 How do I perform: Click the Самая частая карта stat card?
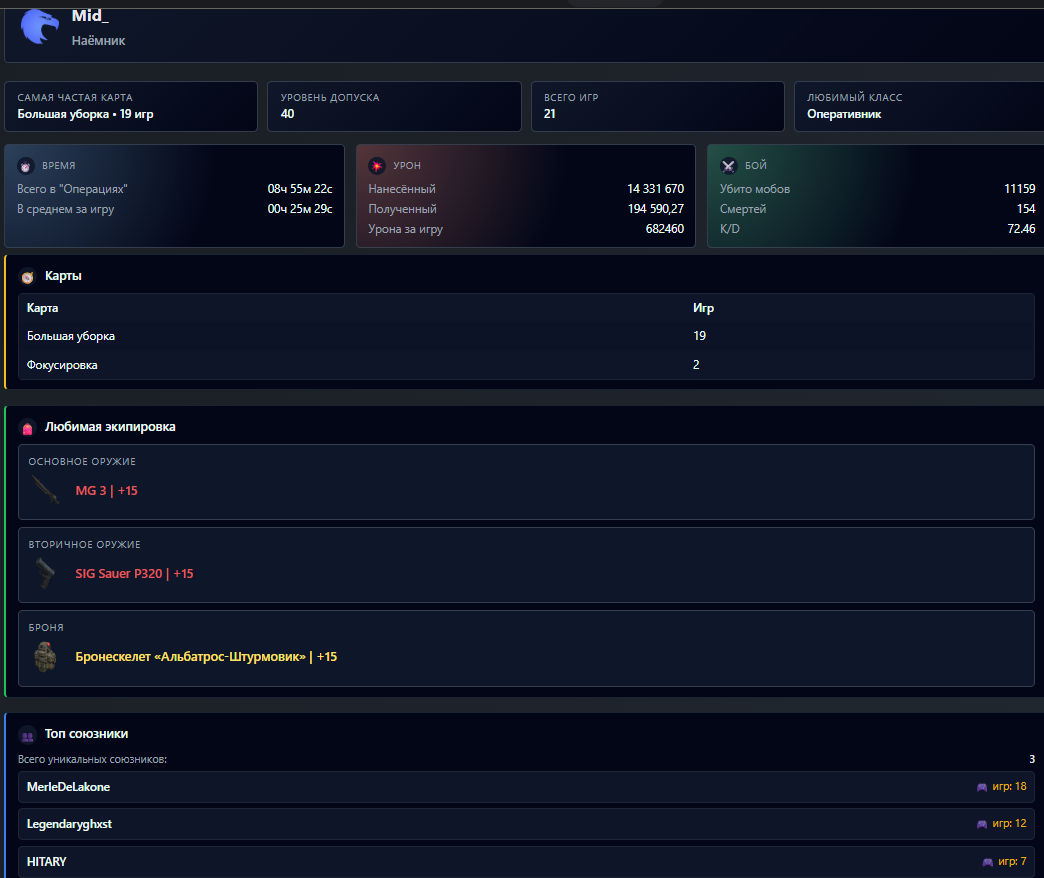[131, 106]
